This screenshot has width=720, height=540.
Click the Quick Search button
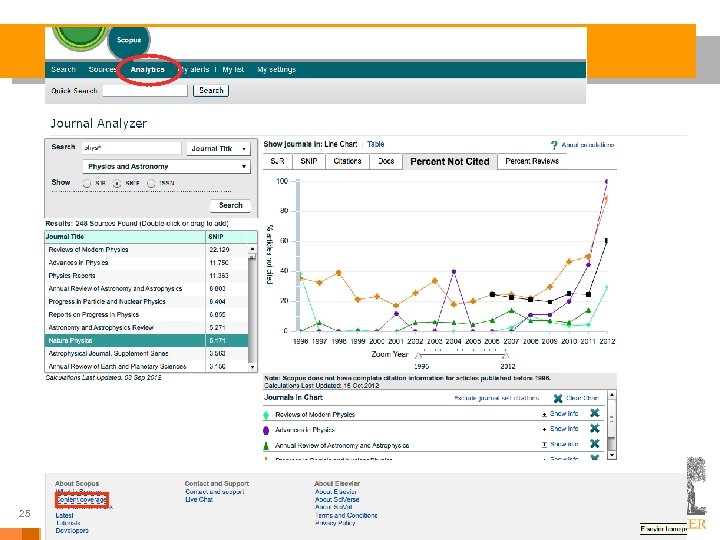point(211,90)
